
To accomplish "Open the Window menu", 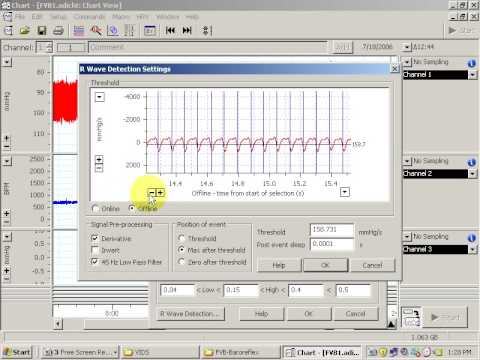I will click(x=168, y=17).
